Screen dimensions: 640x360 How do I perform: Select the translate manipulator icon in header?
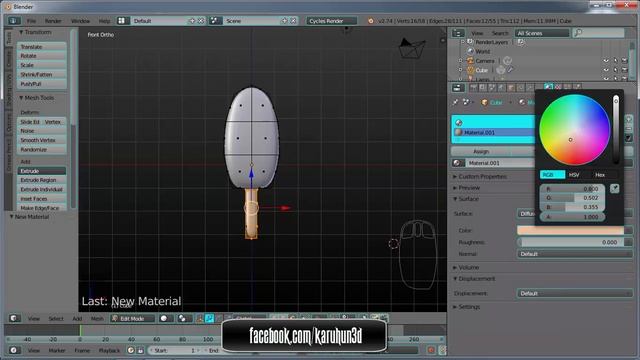(x=210, y=318)
